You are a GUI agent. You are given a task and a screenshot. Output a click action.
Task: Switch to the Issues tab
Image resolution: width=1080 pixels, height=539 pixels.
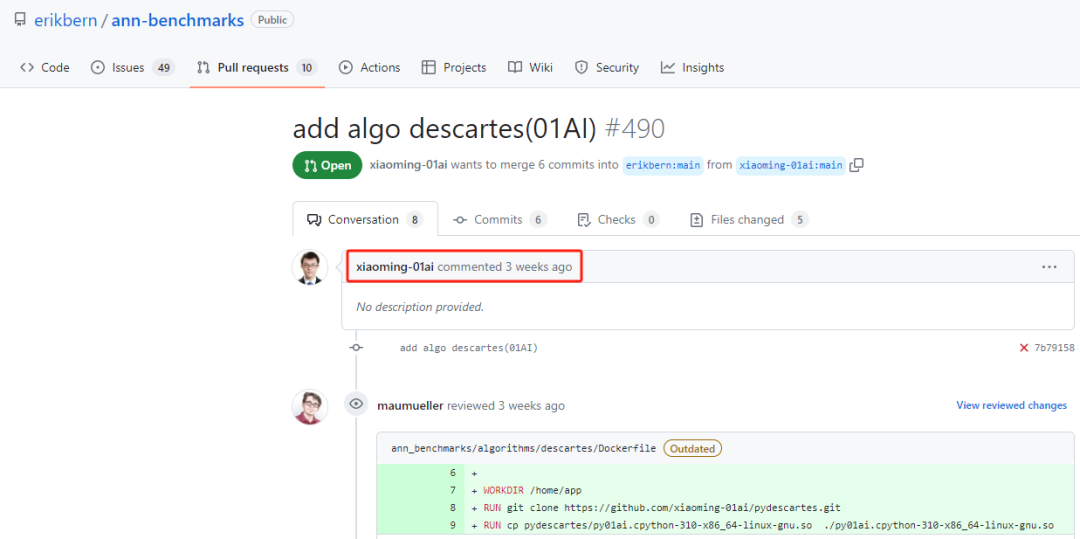(133, 67)
